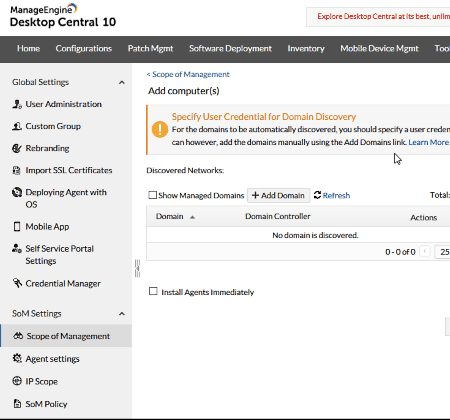This screenshot has width=450, height=420.
Task: Open SoM Policy page
Action: coord(46,404)
